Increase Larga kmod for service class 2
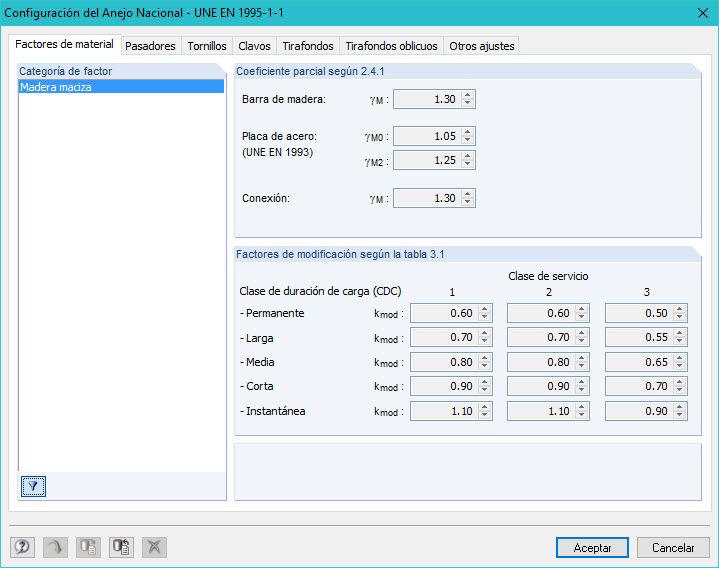Viewport: 719px width, 568px height. click(x=581, y=333)
